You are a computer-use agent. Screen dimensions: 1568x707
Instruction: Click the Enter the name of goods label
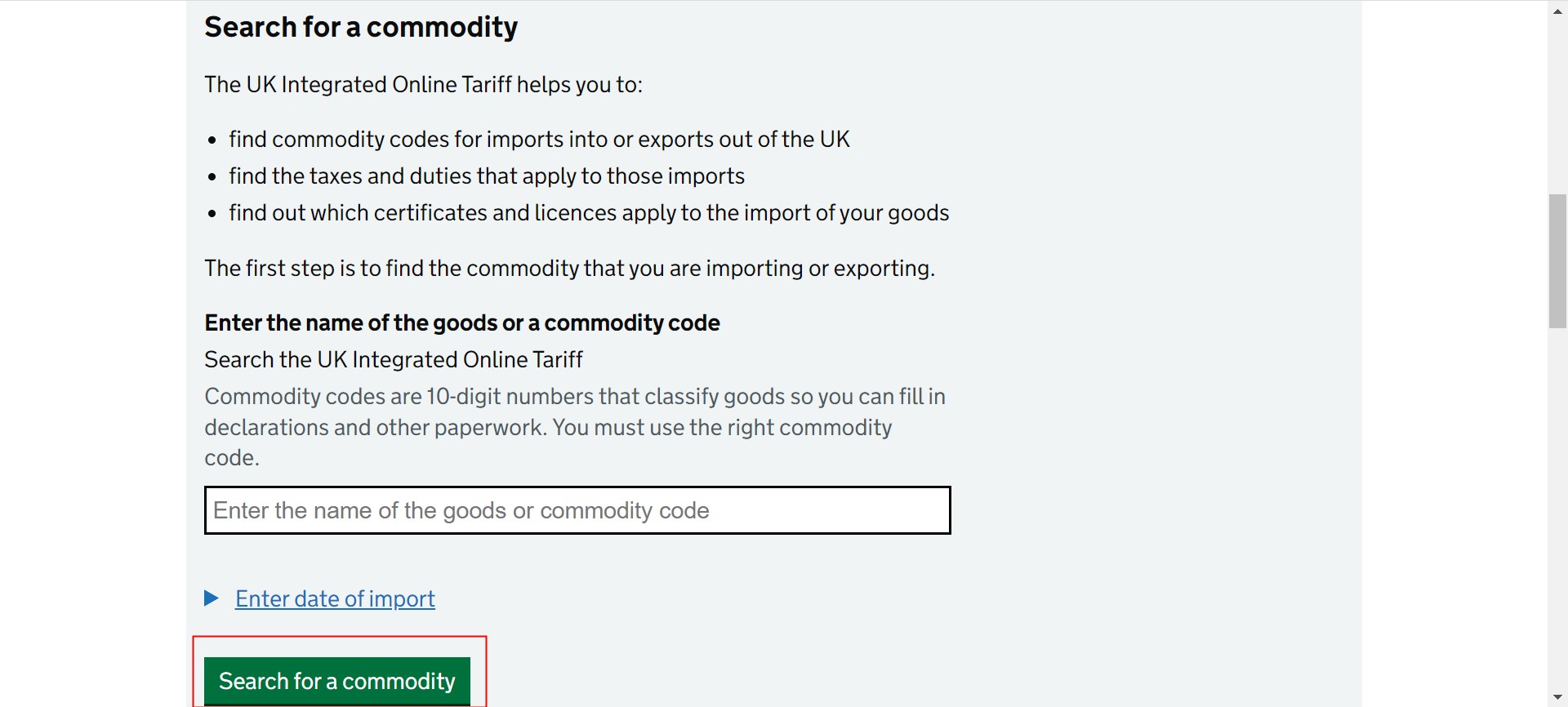coord(461,322)
